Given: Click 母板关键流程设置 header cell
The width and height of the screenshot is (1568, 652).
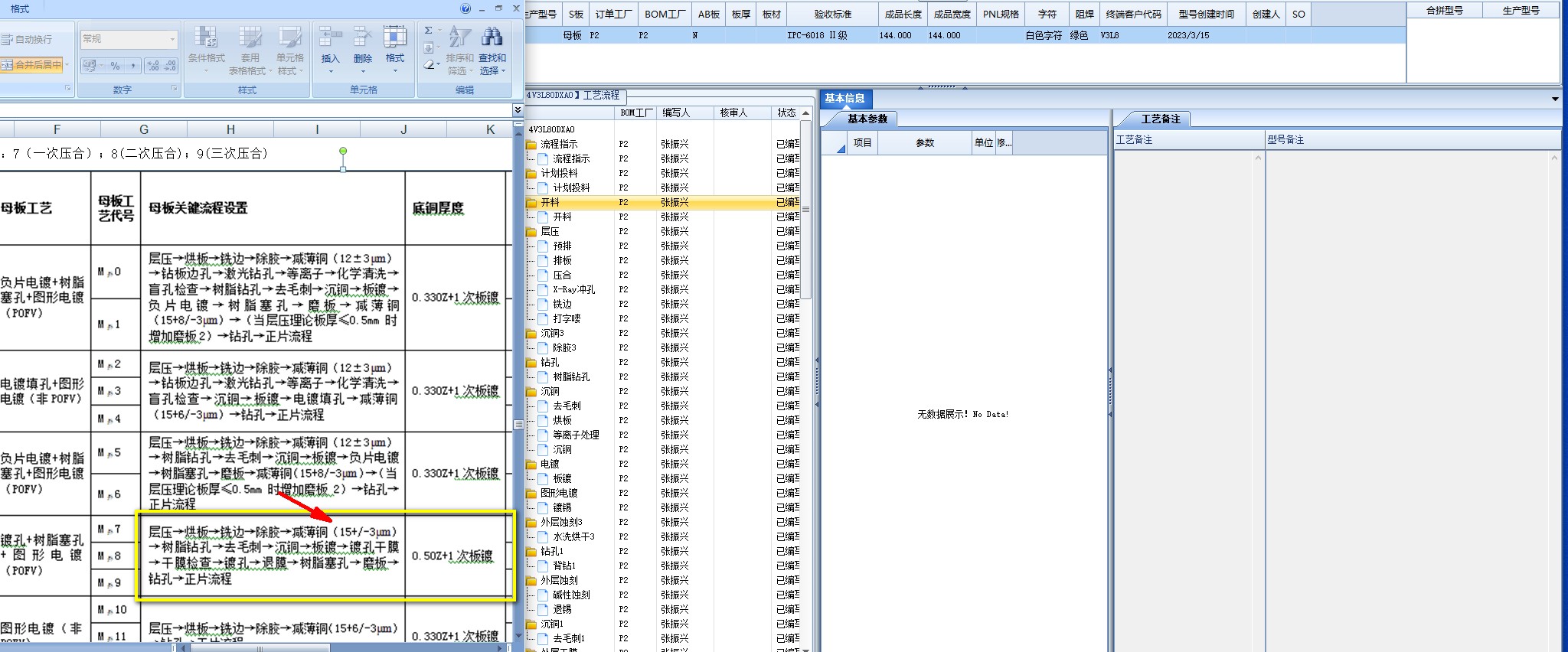Looking at the screenshot, I should click(x=273, y=208).
